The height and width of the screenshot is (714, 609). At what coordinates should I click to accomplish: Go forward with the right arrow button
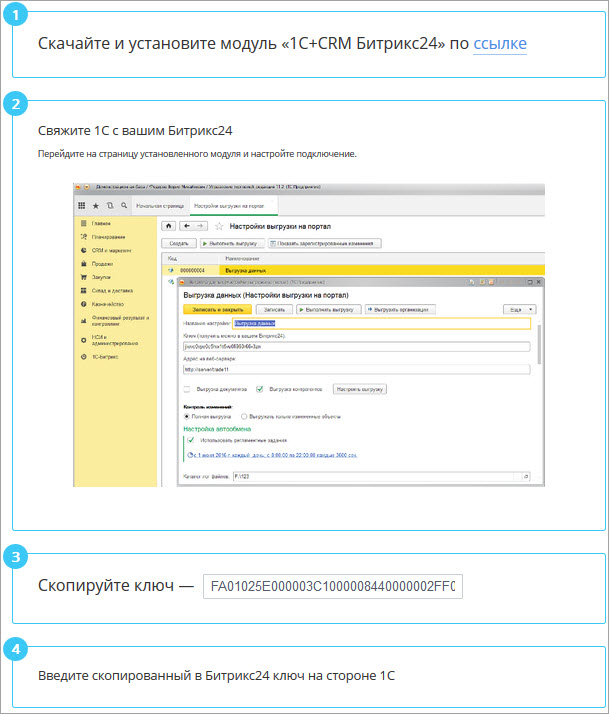(x=200, y=226)
